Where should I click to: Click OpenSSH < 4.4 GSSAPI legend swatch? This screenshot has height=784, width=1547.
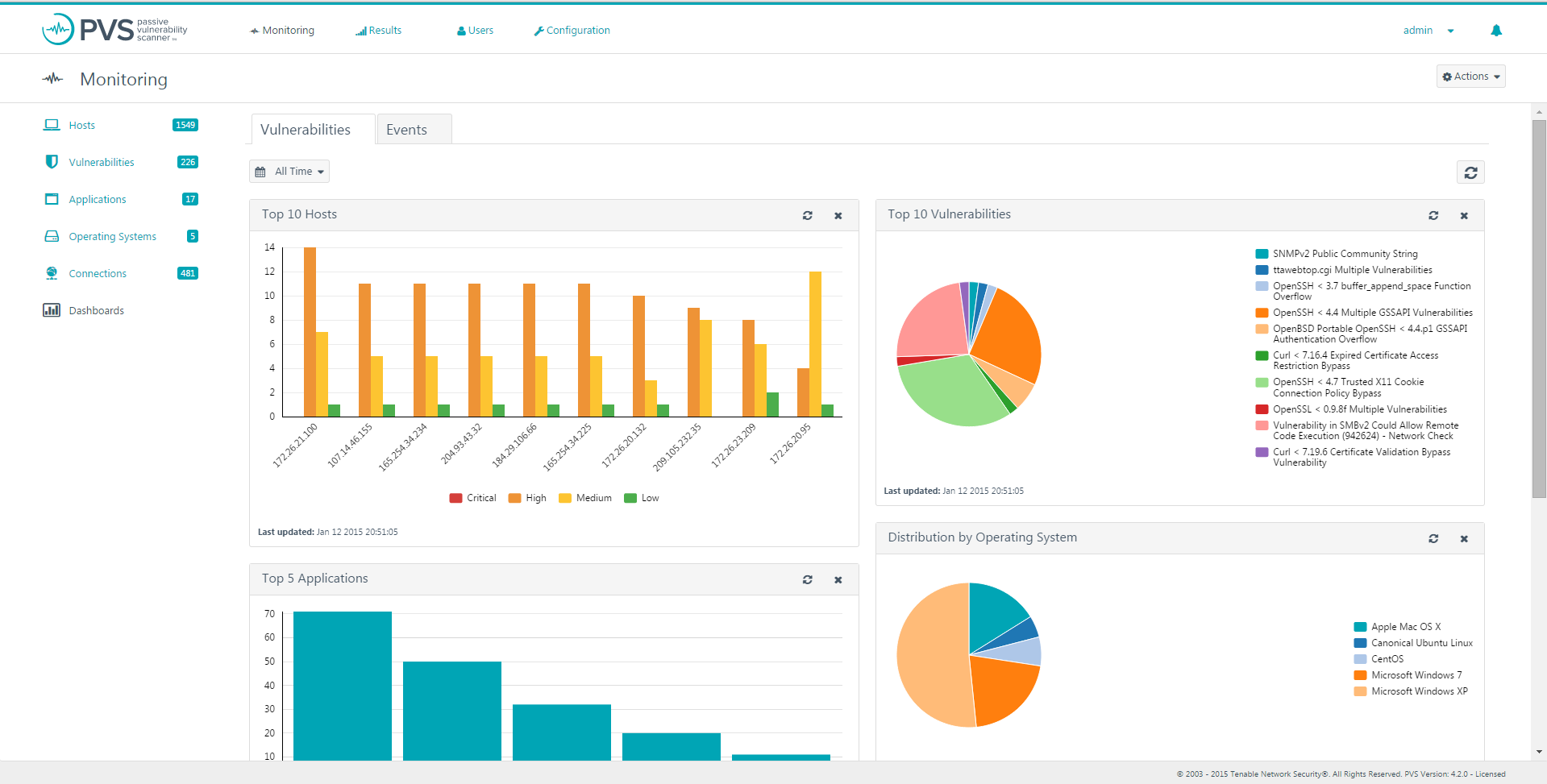[x=1262, y=313]
